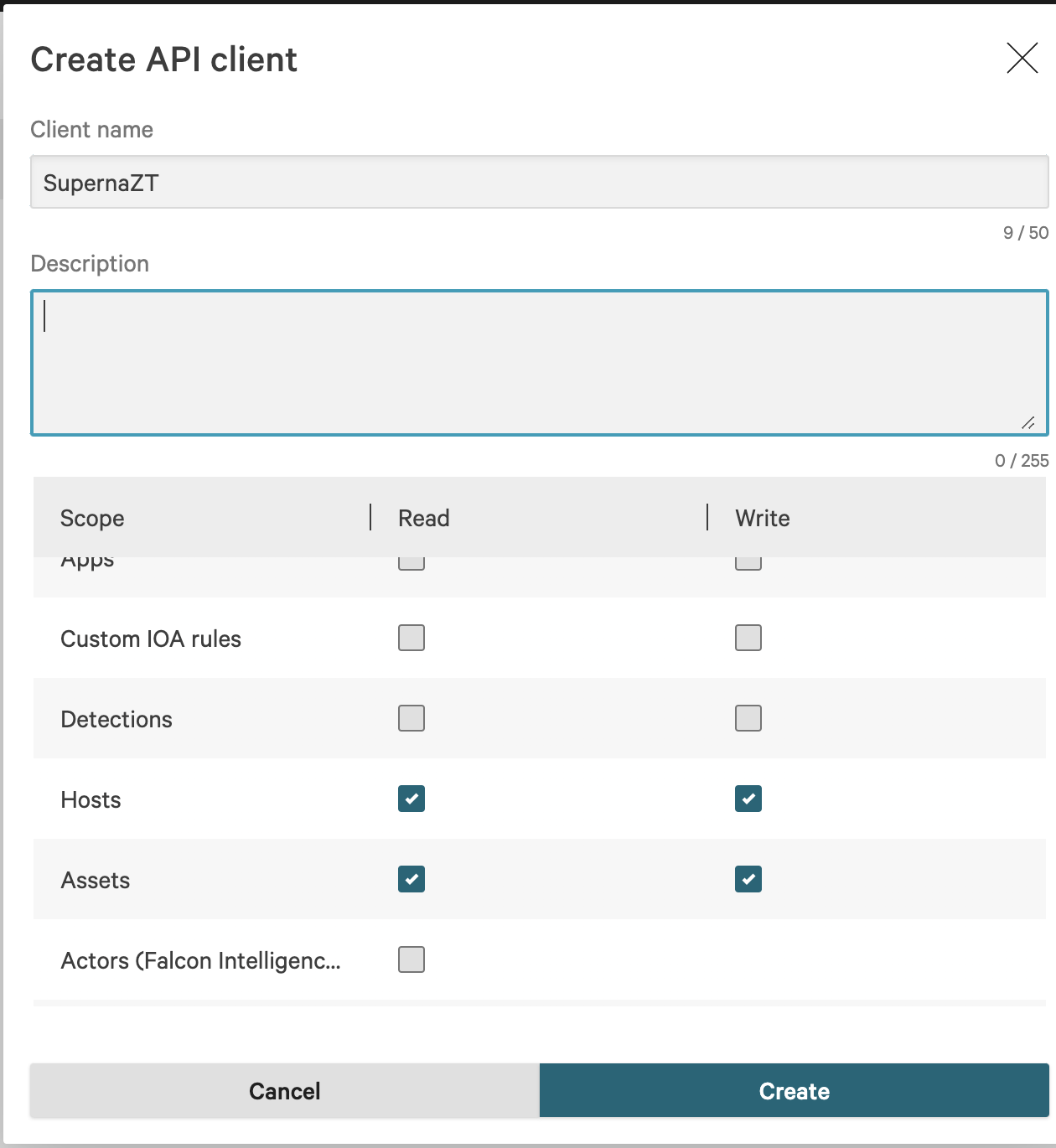
Task: Check Read permission for Custom IOA rules
Action: (x=411, y=638)
